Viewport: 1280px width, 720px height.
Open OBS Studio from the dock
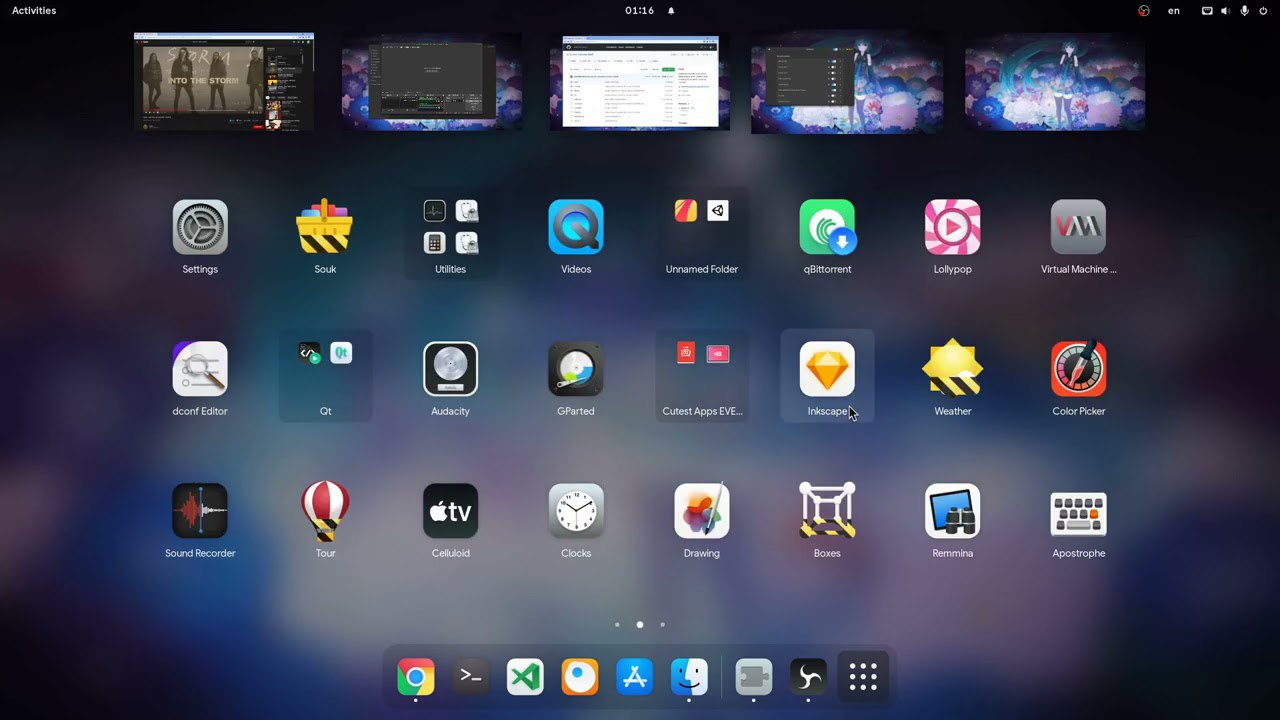[808, 677]
